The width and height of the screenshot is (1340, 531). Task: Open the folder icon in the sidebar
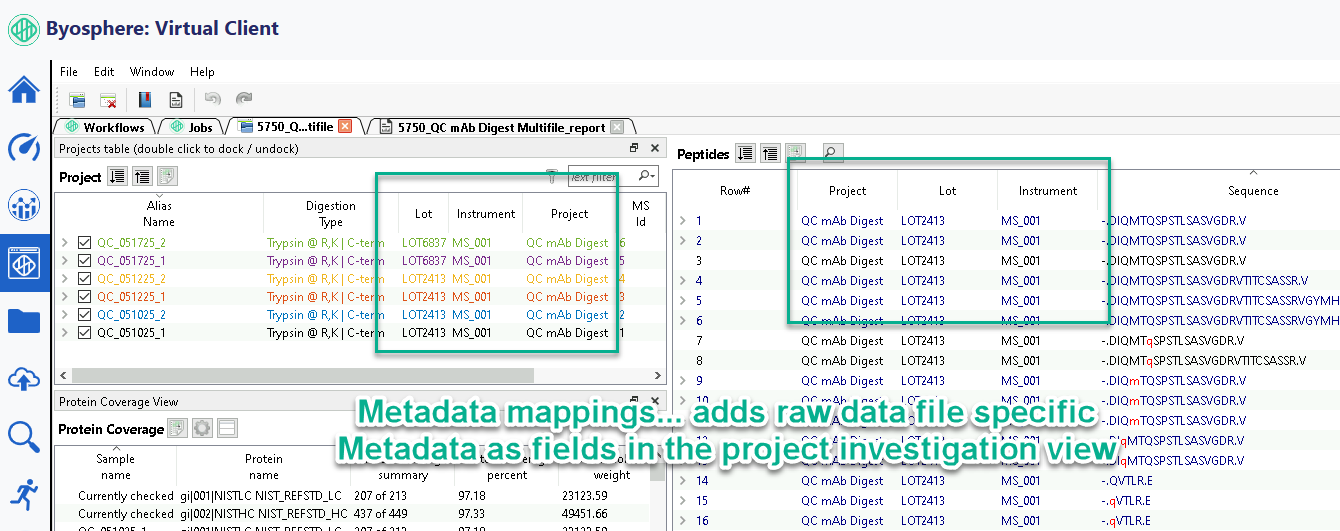[24, 321]
